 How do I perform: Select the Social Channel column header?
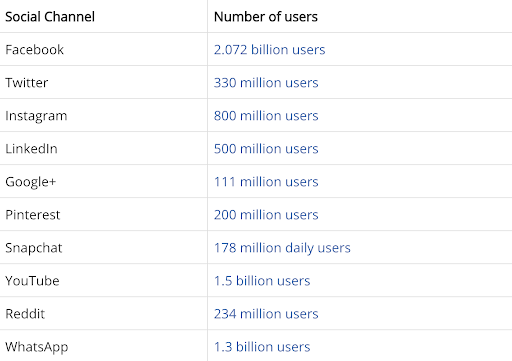click(x=50, y=17)
